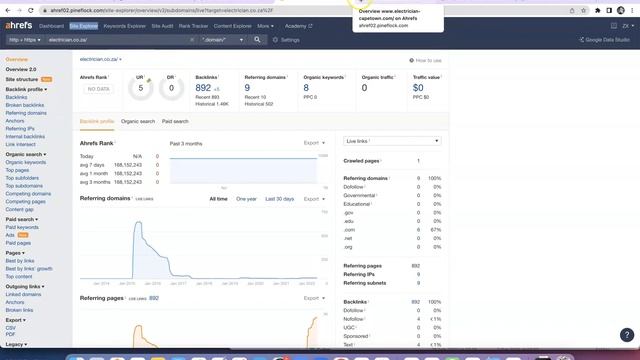The width and height of the screenshot is (640, 360).
Task: Open the Academy external link
Action: [x=298, y=26]
